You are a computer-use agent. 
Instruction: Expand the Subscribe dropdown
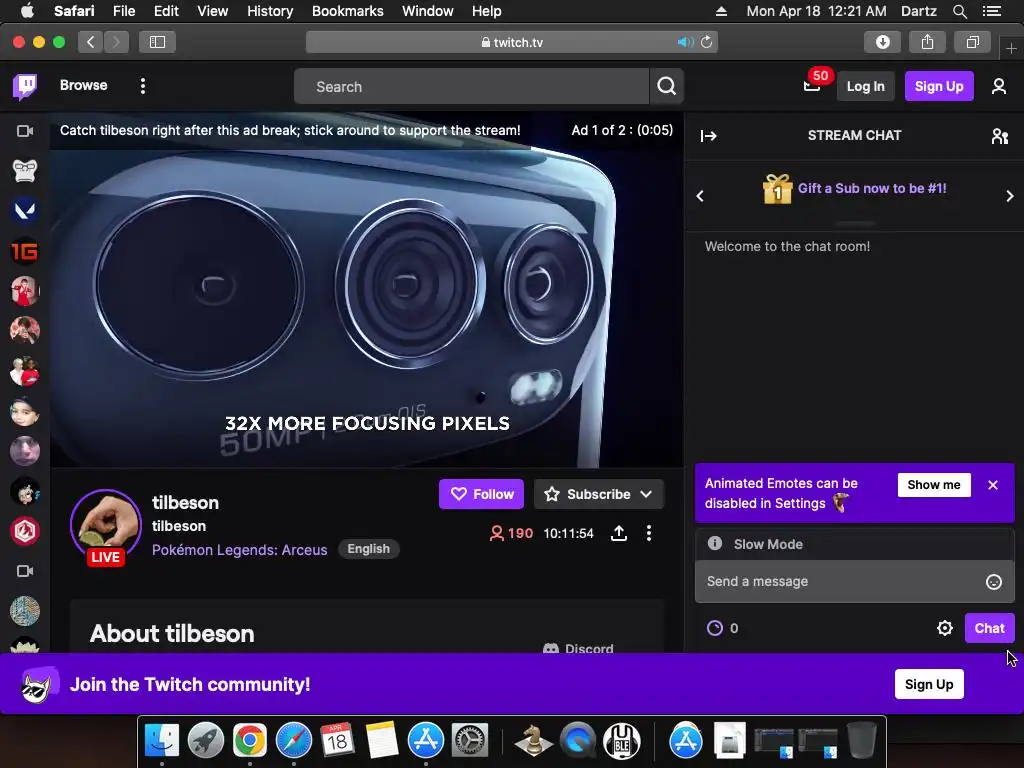[x=646, y=494]
